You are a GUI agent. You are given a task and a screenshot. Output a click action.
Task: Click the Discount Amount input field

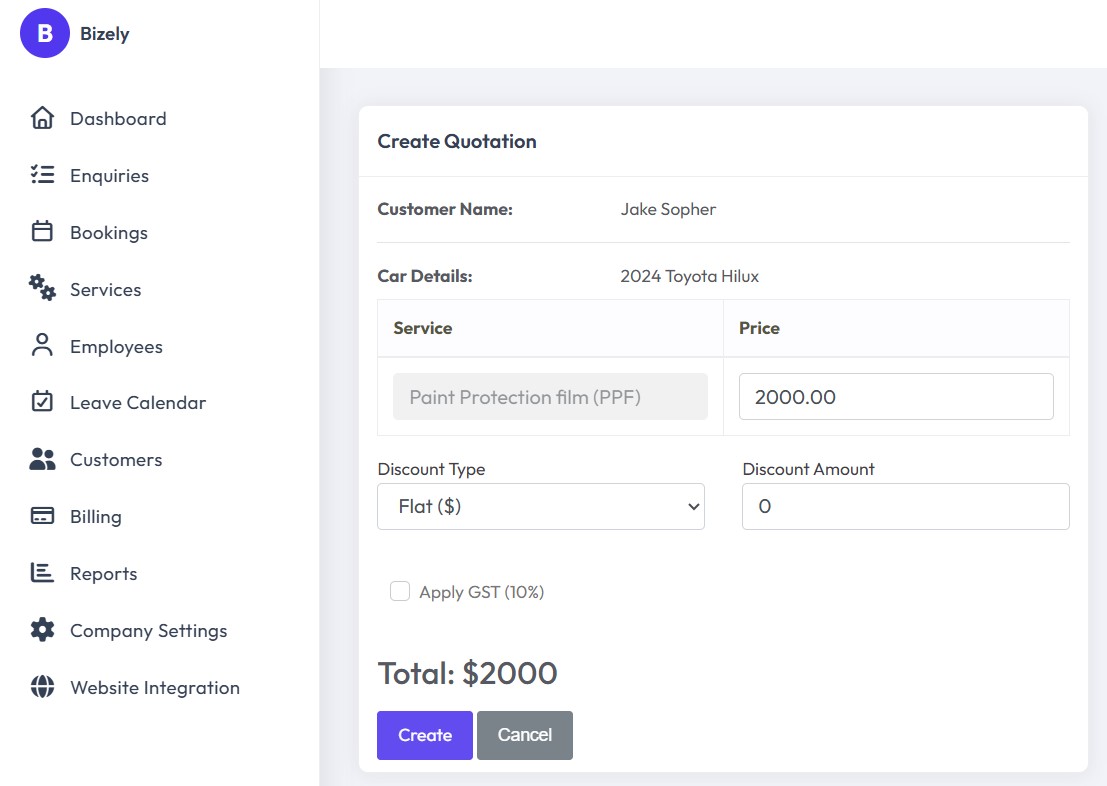pos(906,506)
